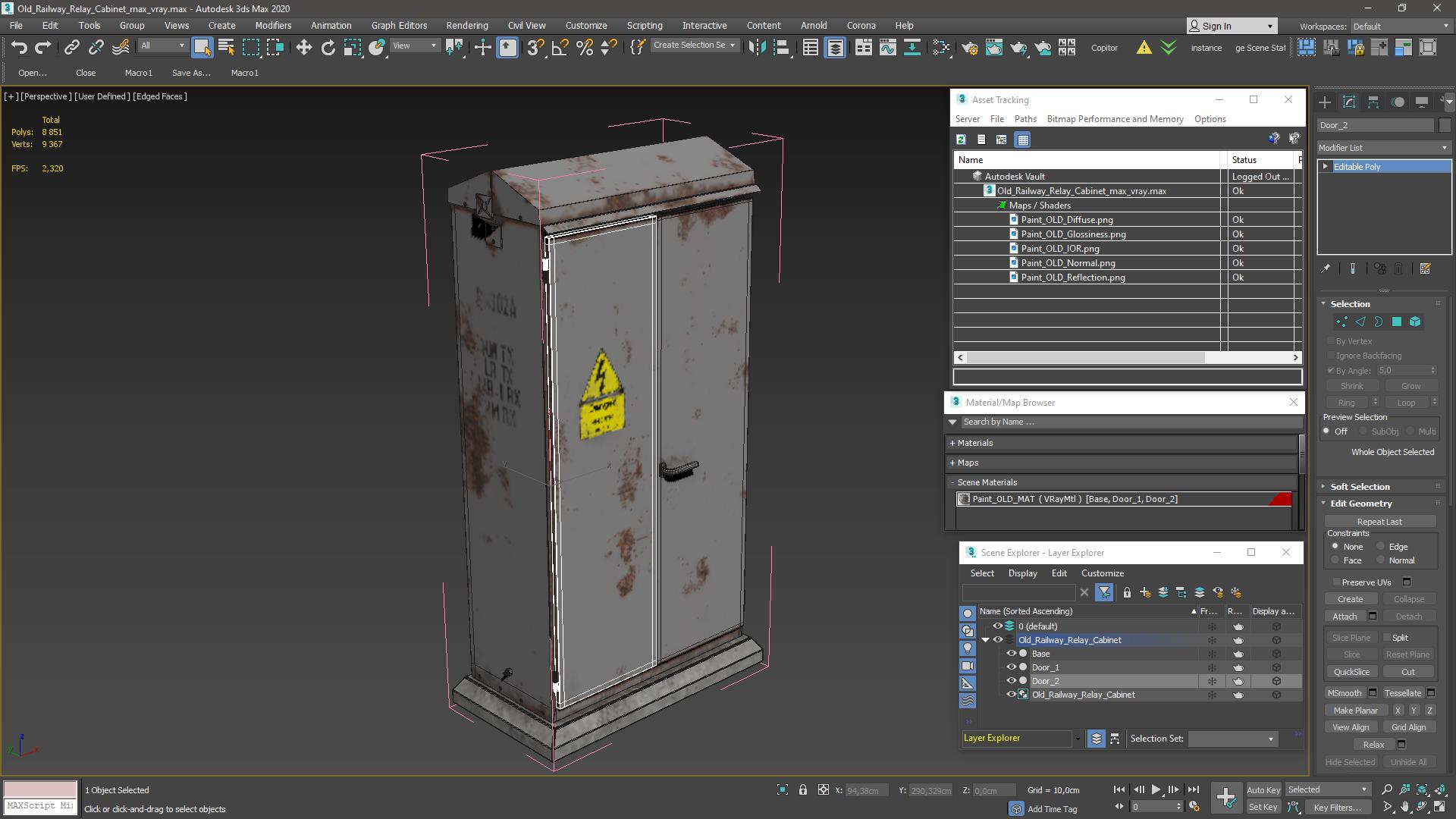Hide the Base object eye icon
This screenshot has width=1456, height=819.
tap(1011, 654)
